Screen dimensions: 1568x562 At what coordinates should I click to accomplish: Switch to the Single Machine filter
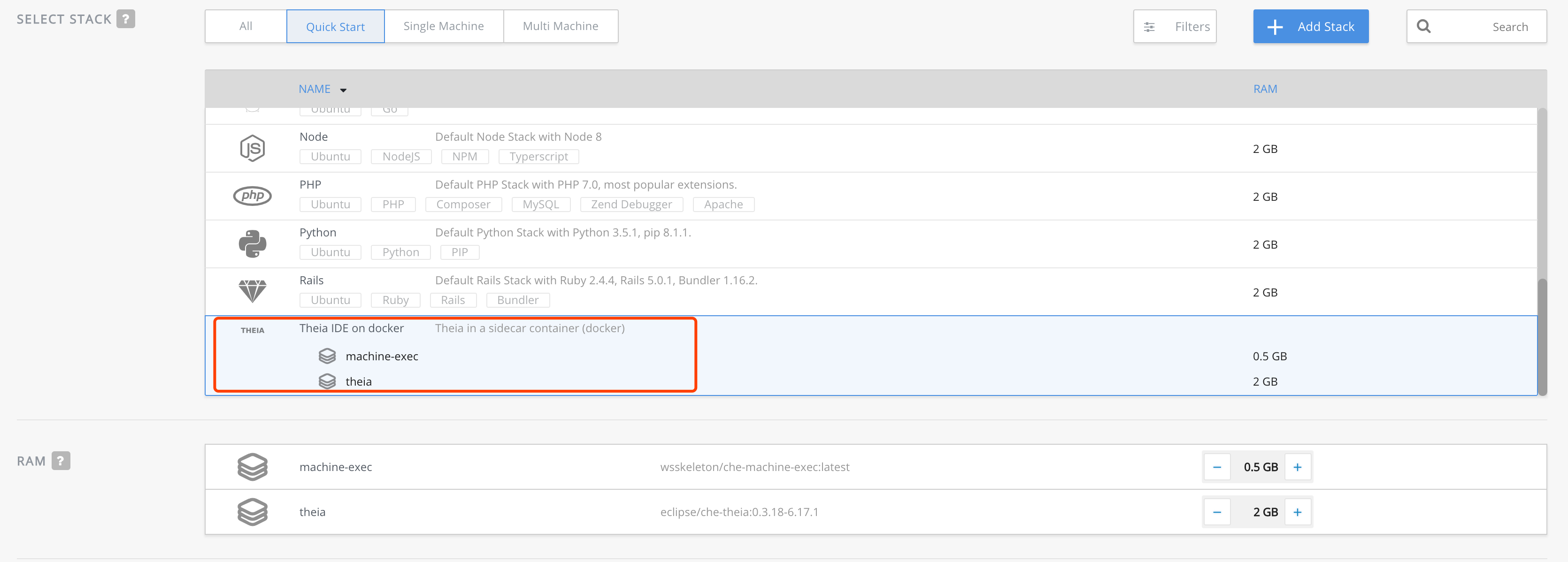(x=443, y=25)
